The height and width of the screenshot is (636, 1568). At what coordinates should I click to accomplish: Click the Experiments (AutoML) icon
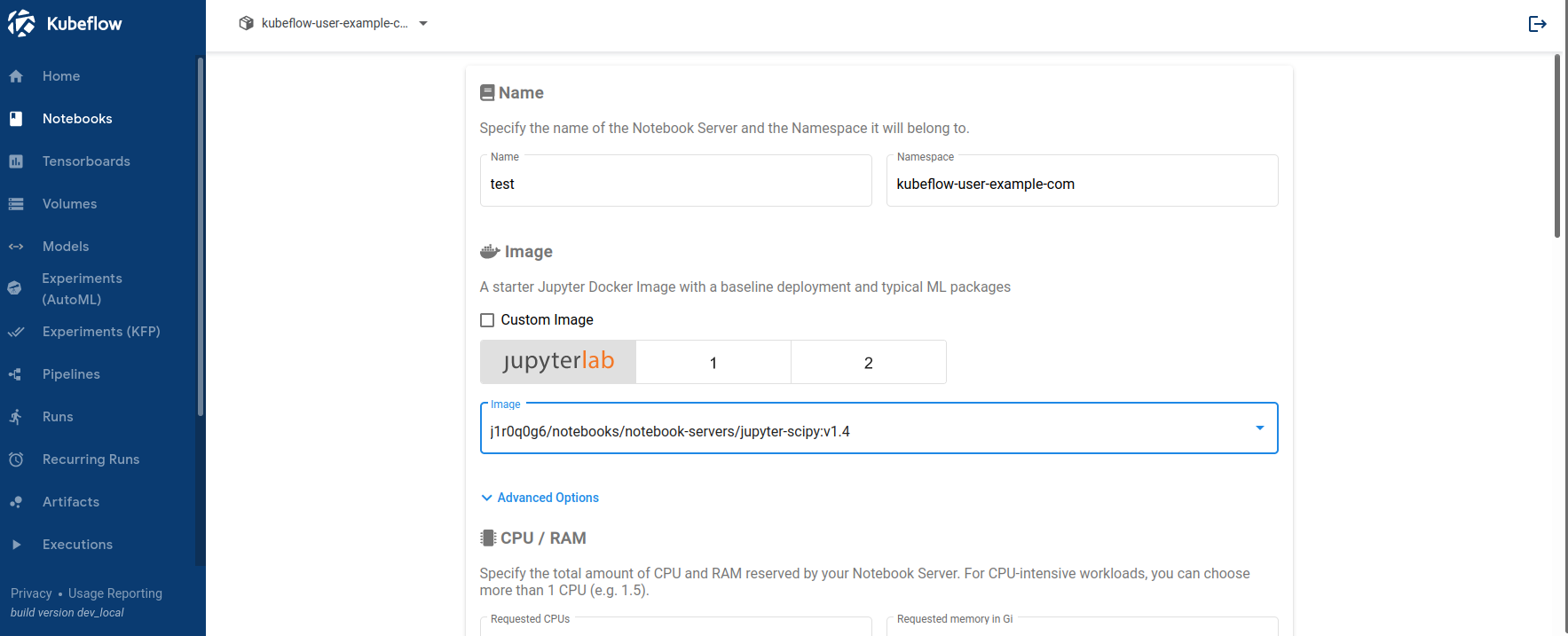pos(14,288)
